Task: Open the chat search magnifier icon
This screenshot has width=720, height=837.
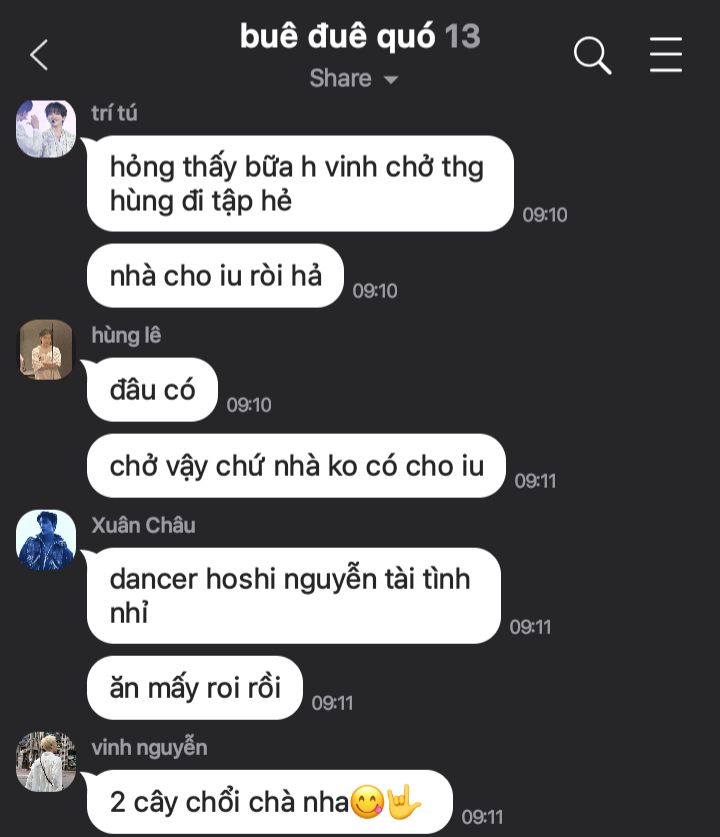Action: tap(592, 55)
